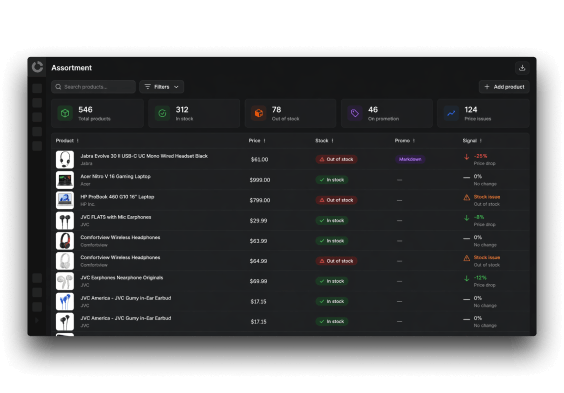Select Acer Nitro V 16 Gaming Laptop name

pos(115,177)
